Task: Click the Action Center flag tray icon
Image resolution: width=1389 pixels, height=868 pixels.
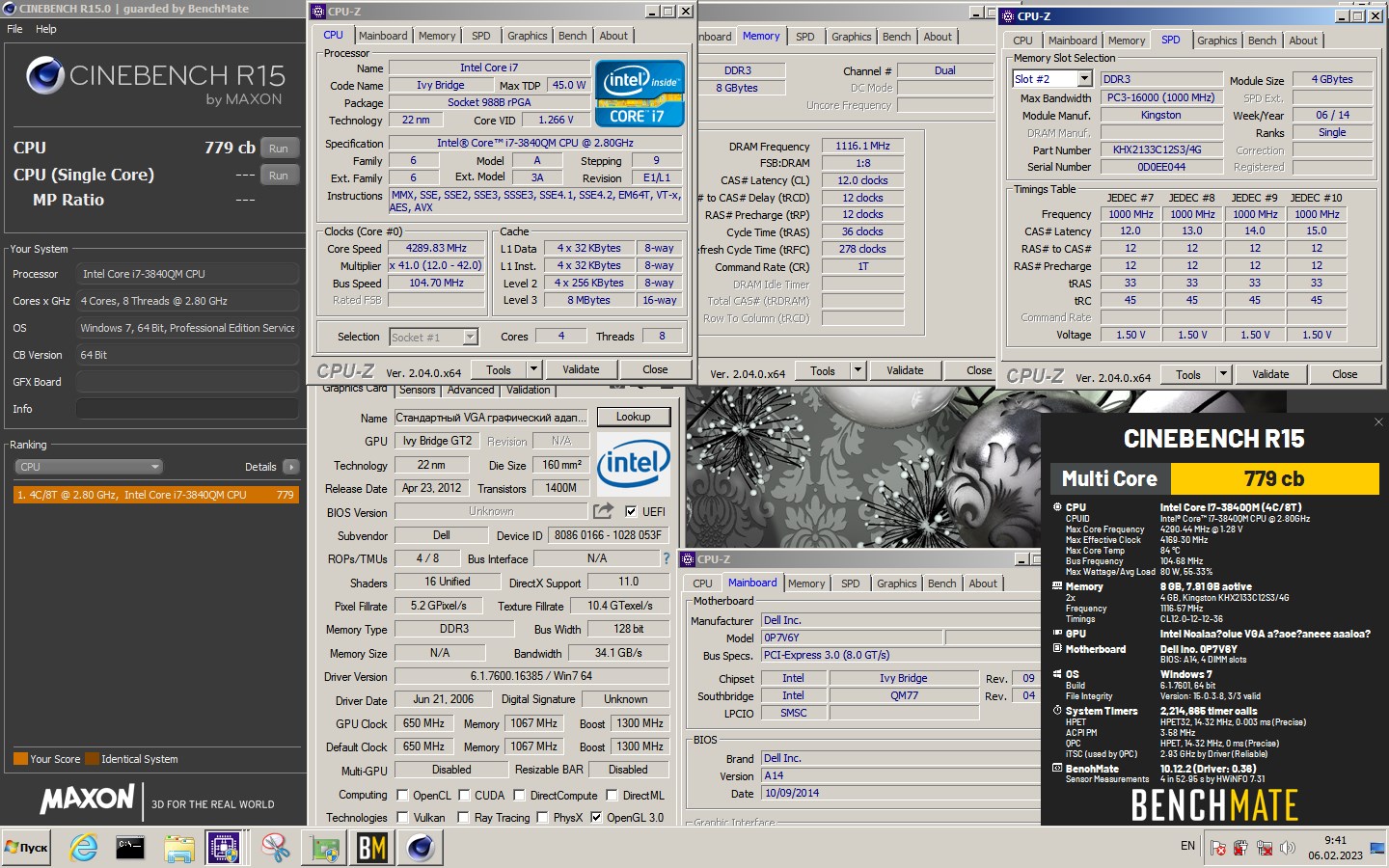Action: (1218, 849)
